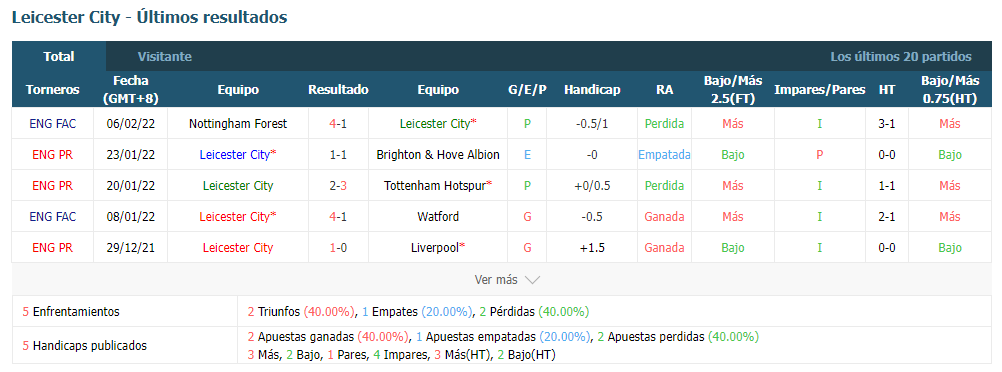Click the Handicap column header
The height and width of the screenshot is (372, 1002).
pyautogui.click(x=592, y=89)
